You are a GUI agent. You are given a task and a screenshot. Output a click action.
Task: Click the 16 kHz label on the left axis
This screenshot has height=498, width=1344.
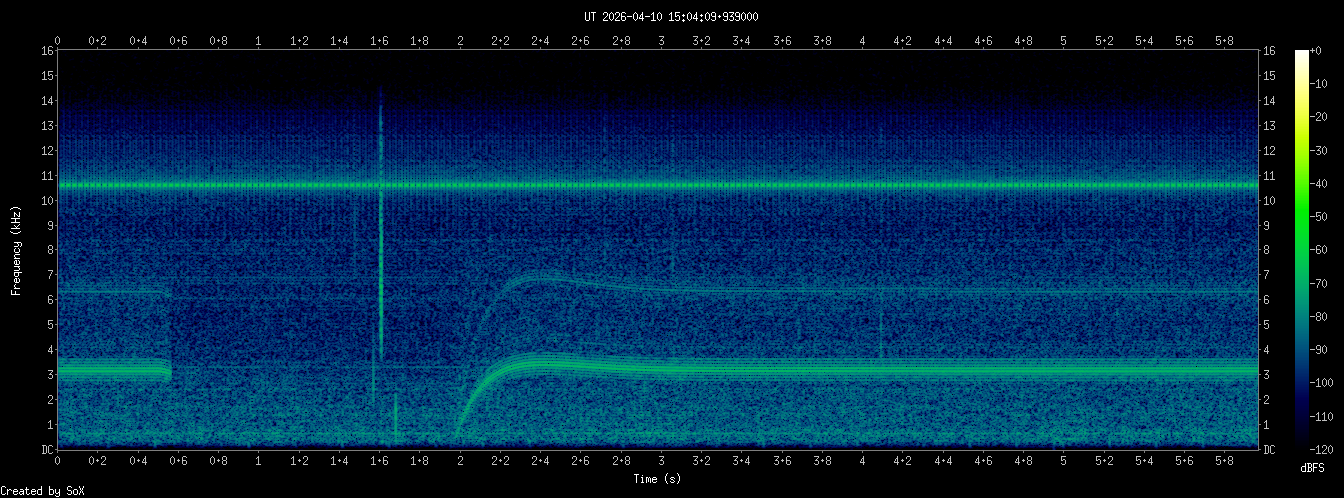(x=47, y=51)
